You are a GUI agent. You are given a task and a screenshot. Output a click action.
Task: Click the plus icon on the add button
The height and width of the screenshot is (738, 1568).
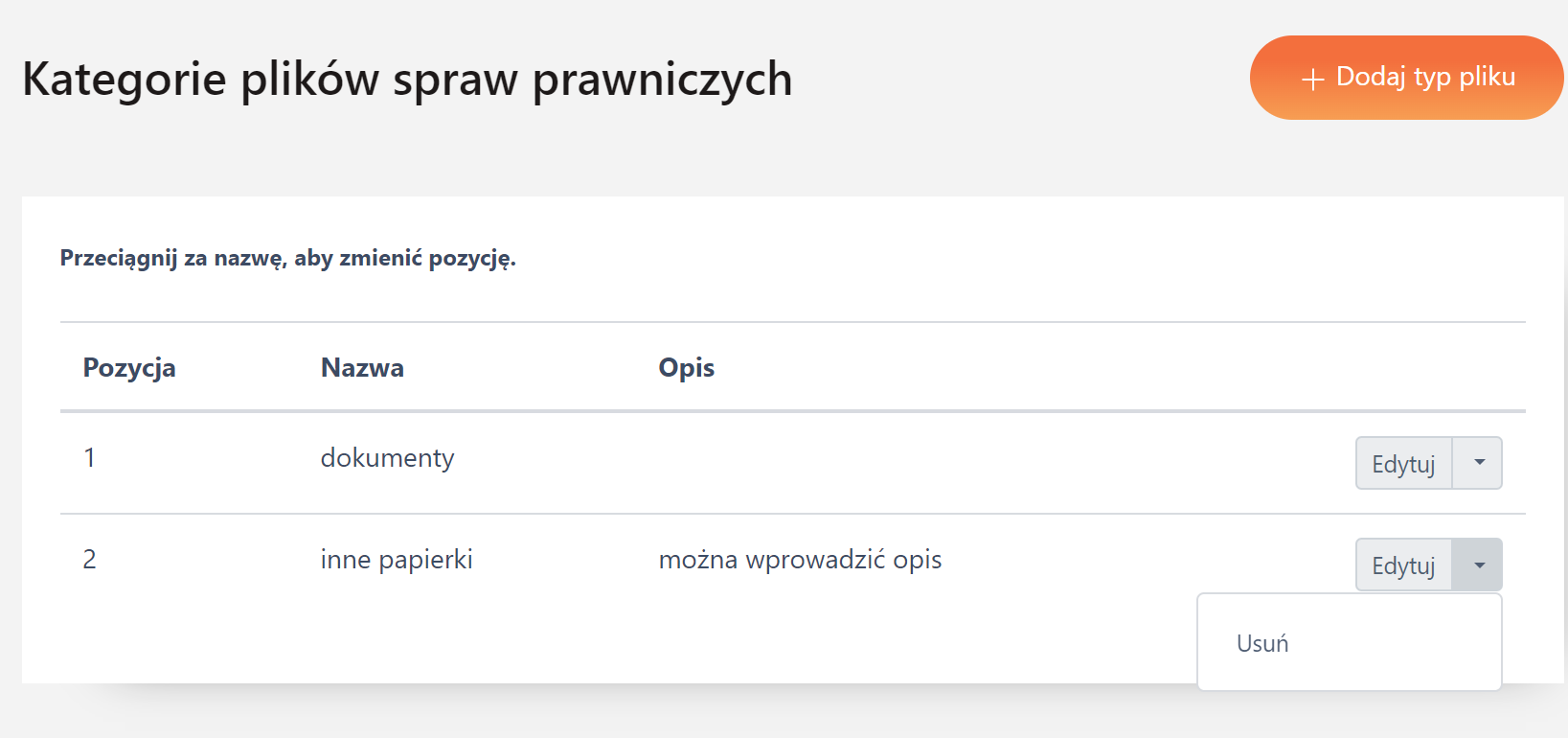click(1312, 79)
